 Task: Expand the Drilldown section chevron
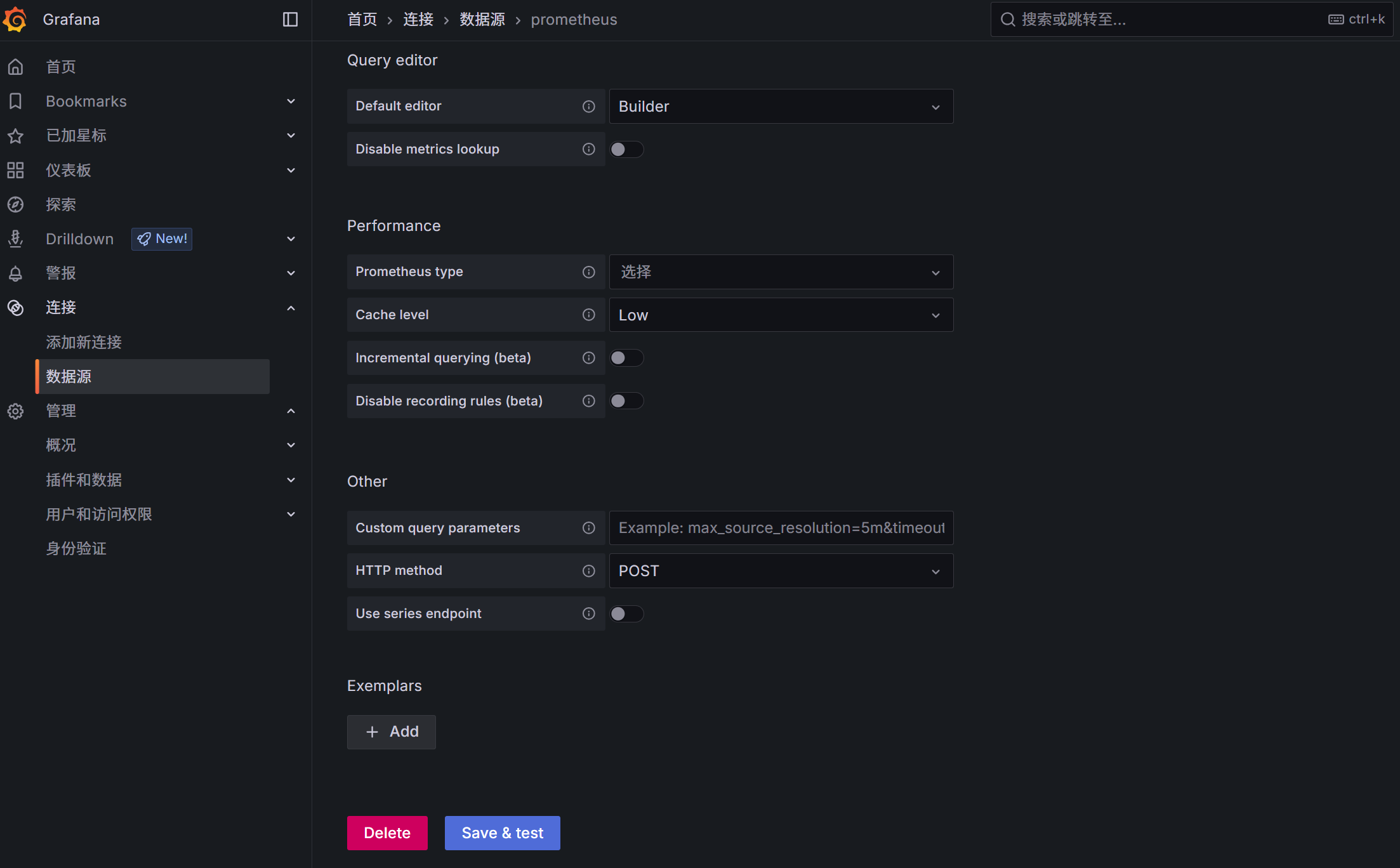[291, 239]
